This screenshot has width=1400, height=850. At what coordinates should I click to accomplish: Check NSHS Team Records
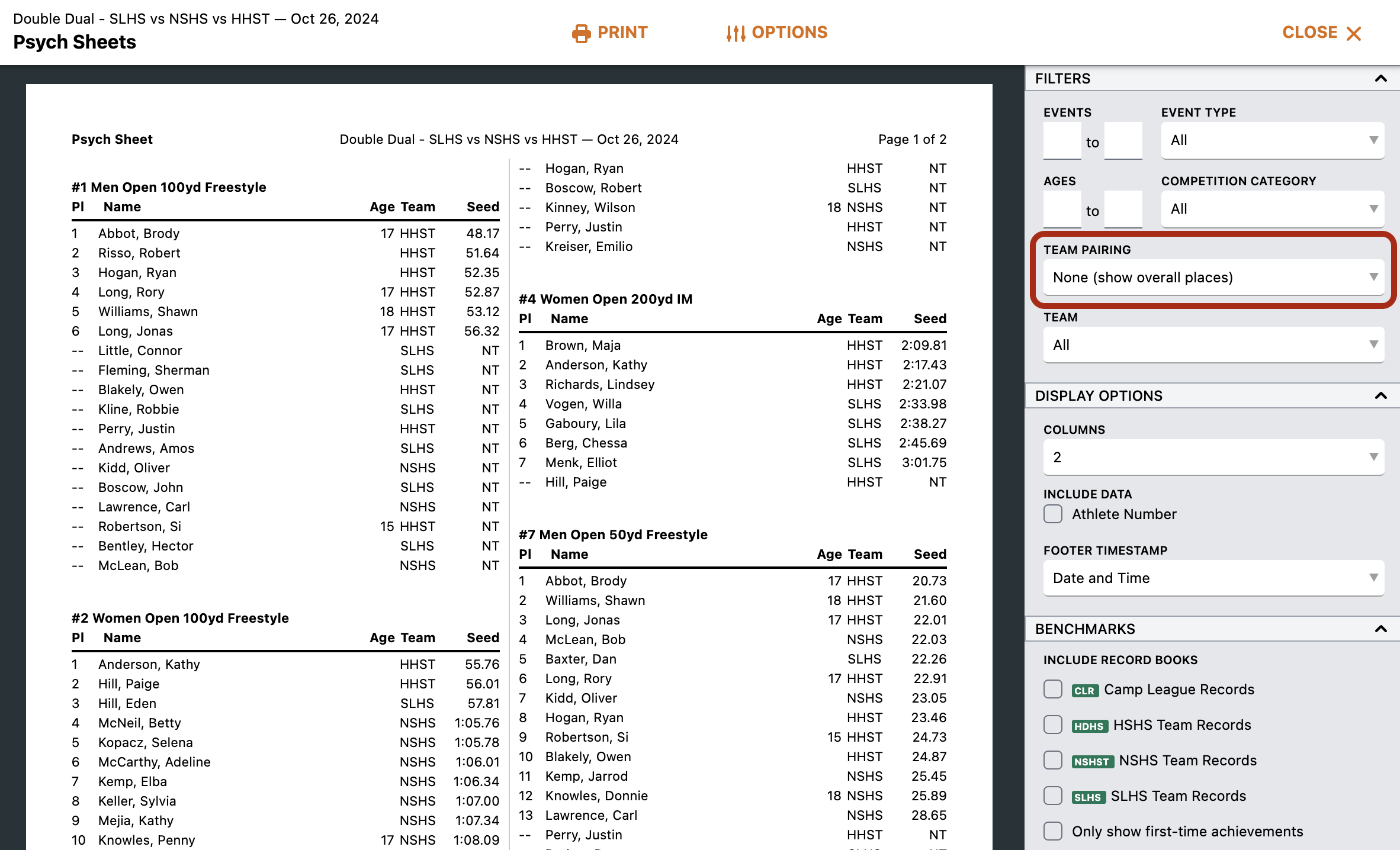point(1053,760)
